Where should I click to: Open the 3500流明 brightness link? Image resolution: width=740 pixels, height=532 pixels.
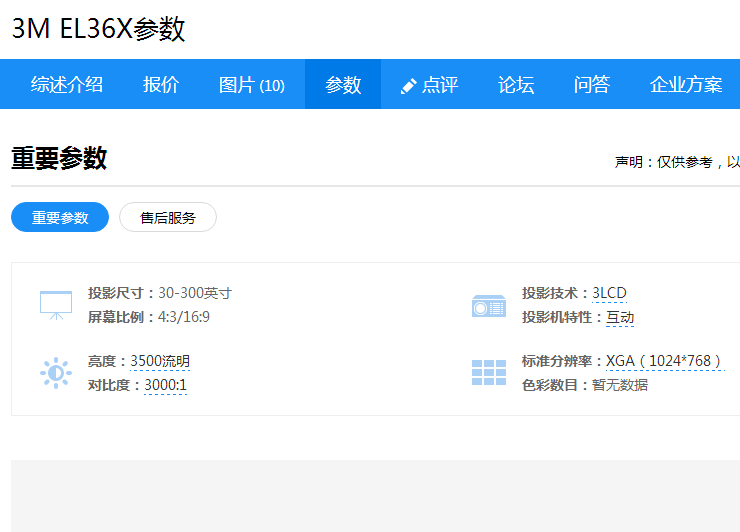coord(160,361)
